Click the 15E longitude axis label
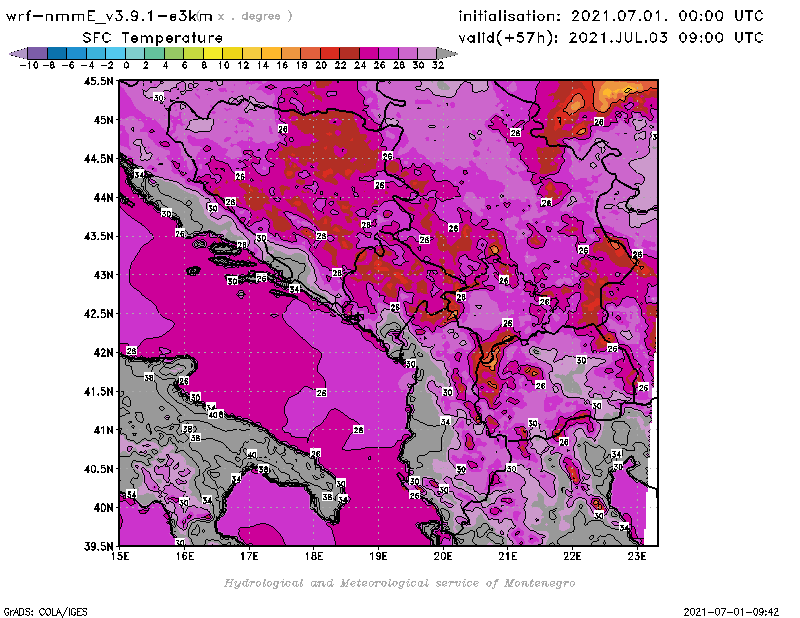 121,557
